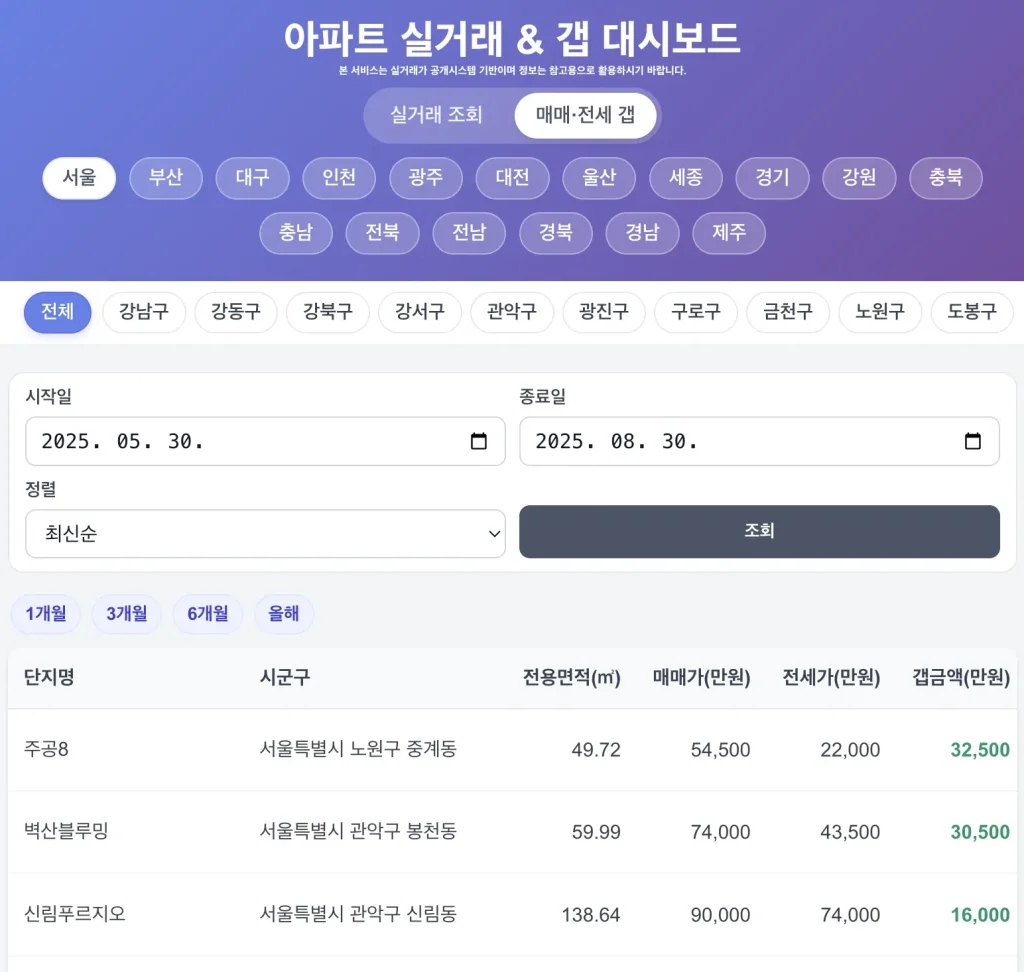Screen dimensions: 1024x972
Task: Select the 서울 region chip
Action: point(79,178)
